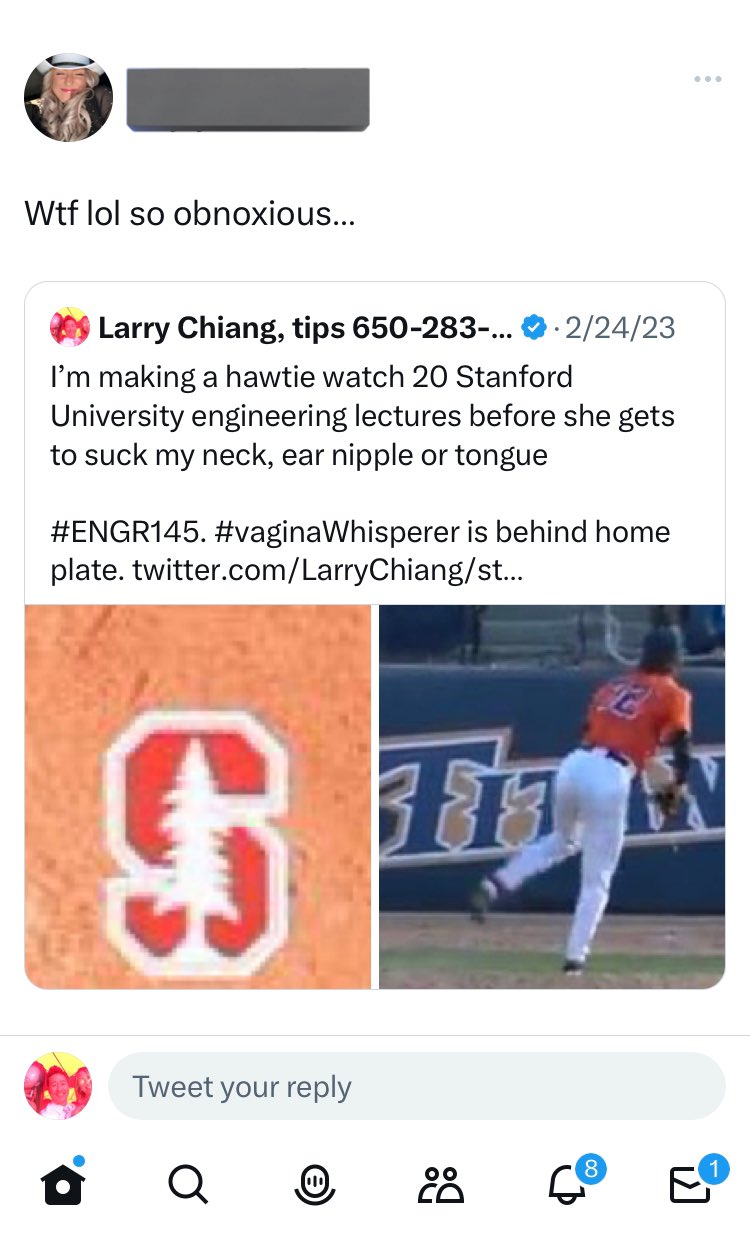Viewport: 750px width, 1234px height.
Task: Open the Communities people icon
Action: pos(442,1185)
